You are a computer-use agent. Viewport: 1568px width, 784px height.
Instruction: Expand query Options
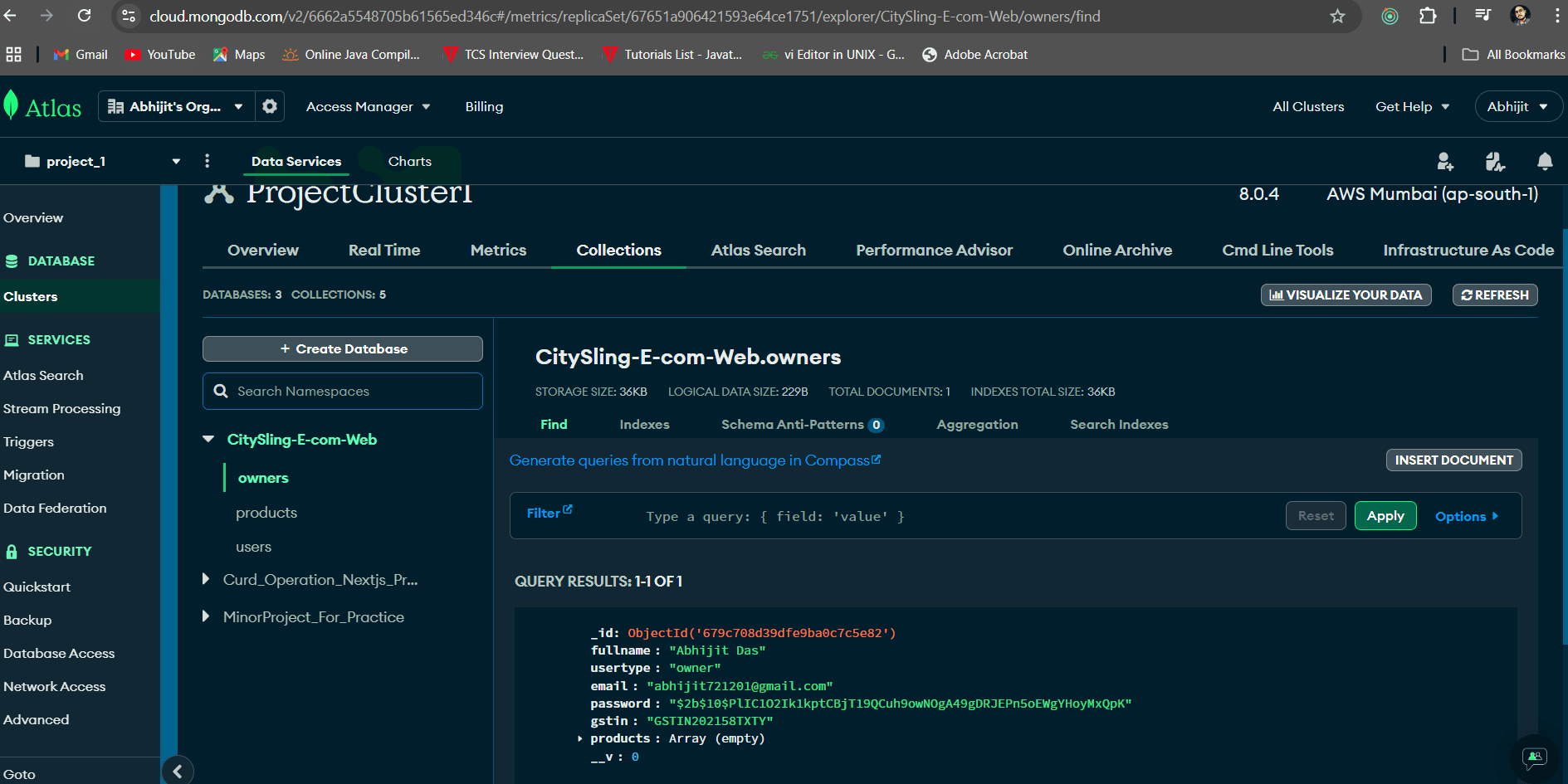1467,516
